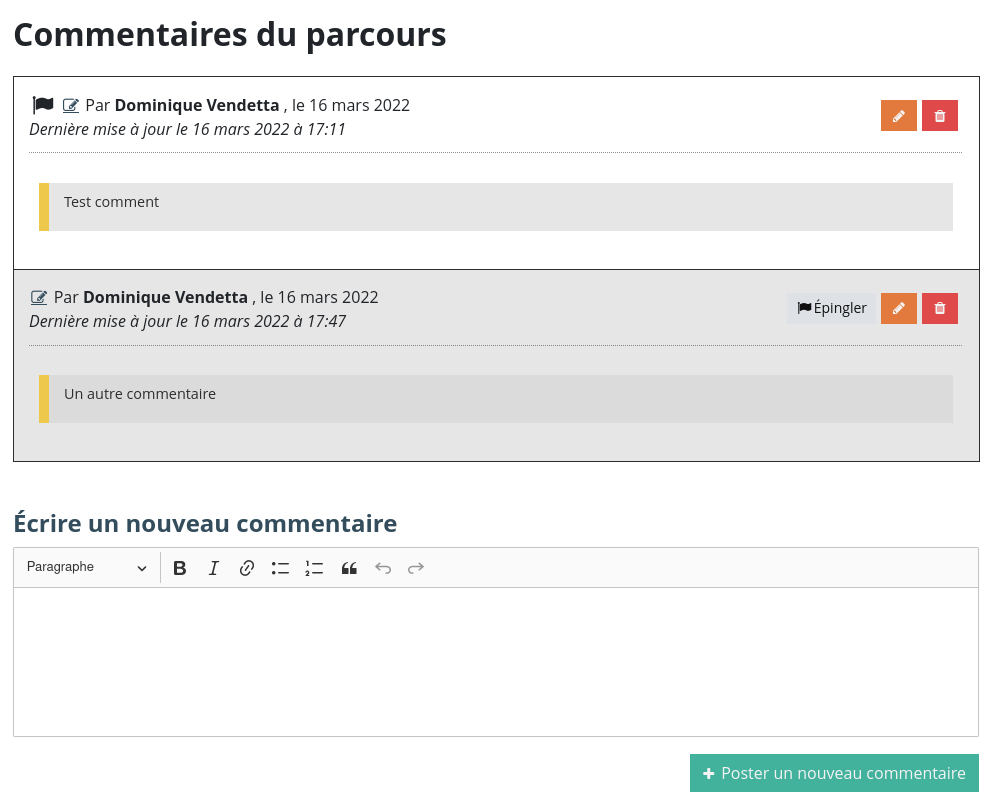Edit 'Un autre commentaire' with pencil button
992x802 pixels.
pyautogui.click(x=898, y=308)
